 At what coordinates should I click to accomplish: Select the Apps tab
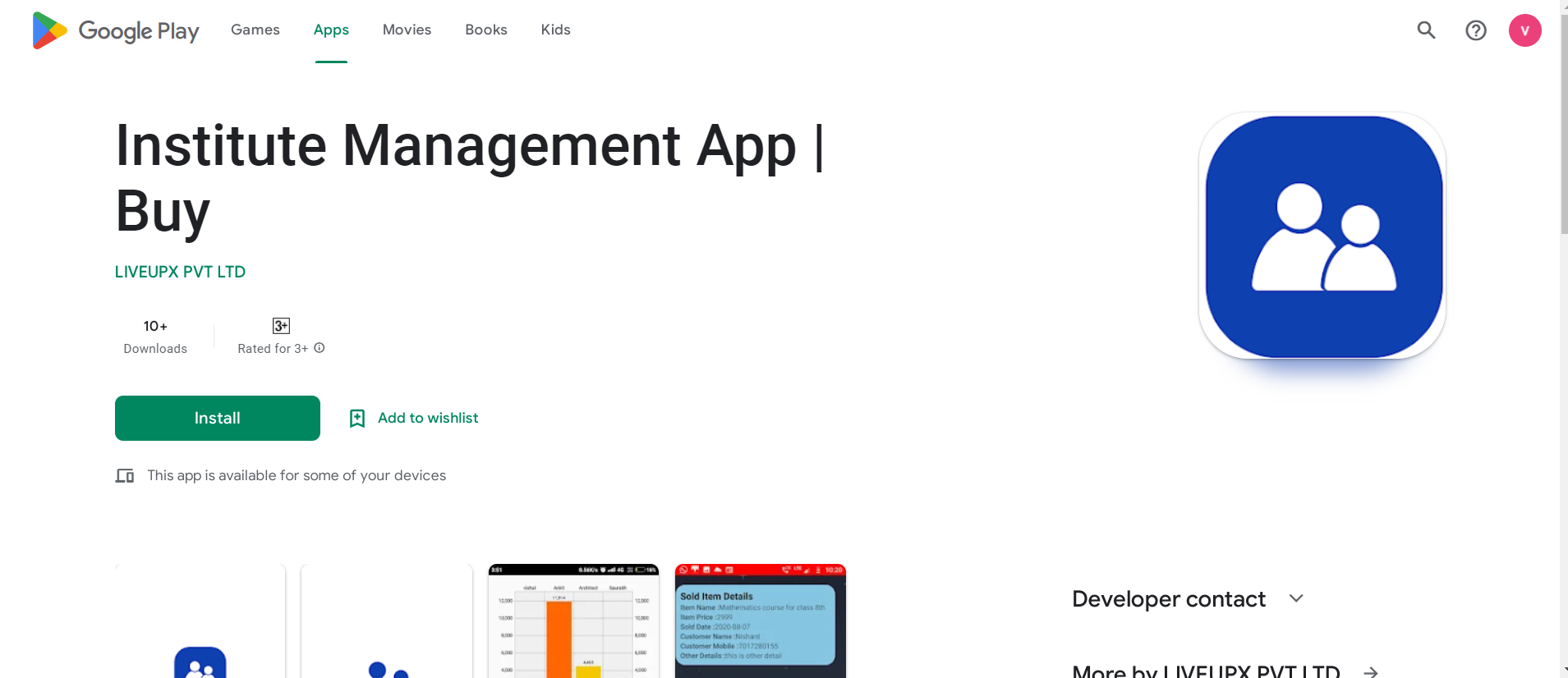331,30
